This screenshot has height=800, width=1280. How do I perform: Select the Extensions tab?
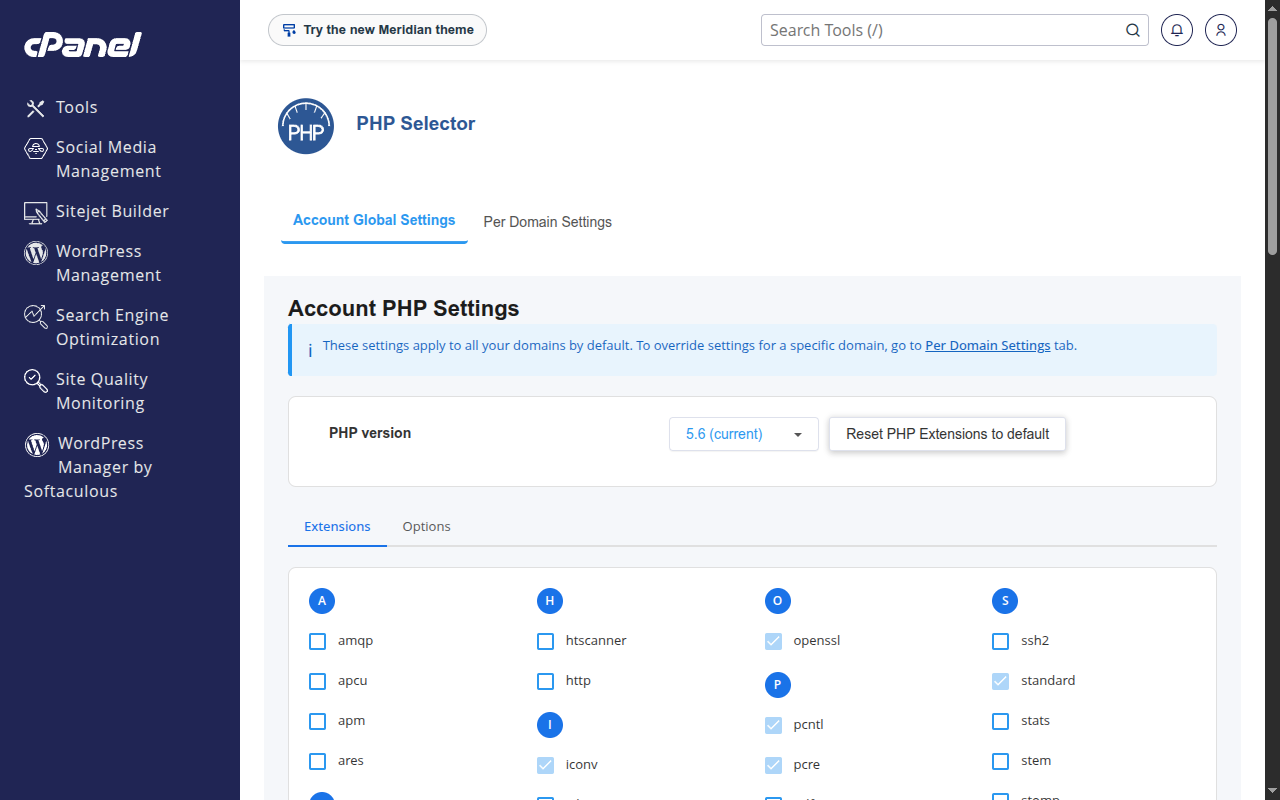(337, 527)
